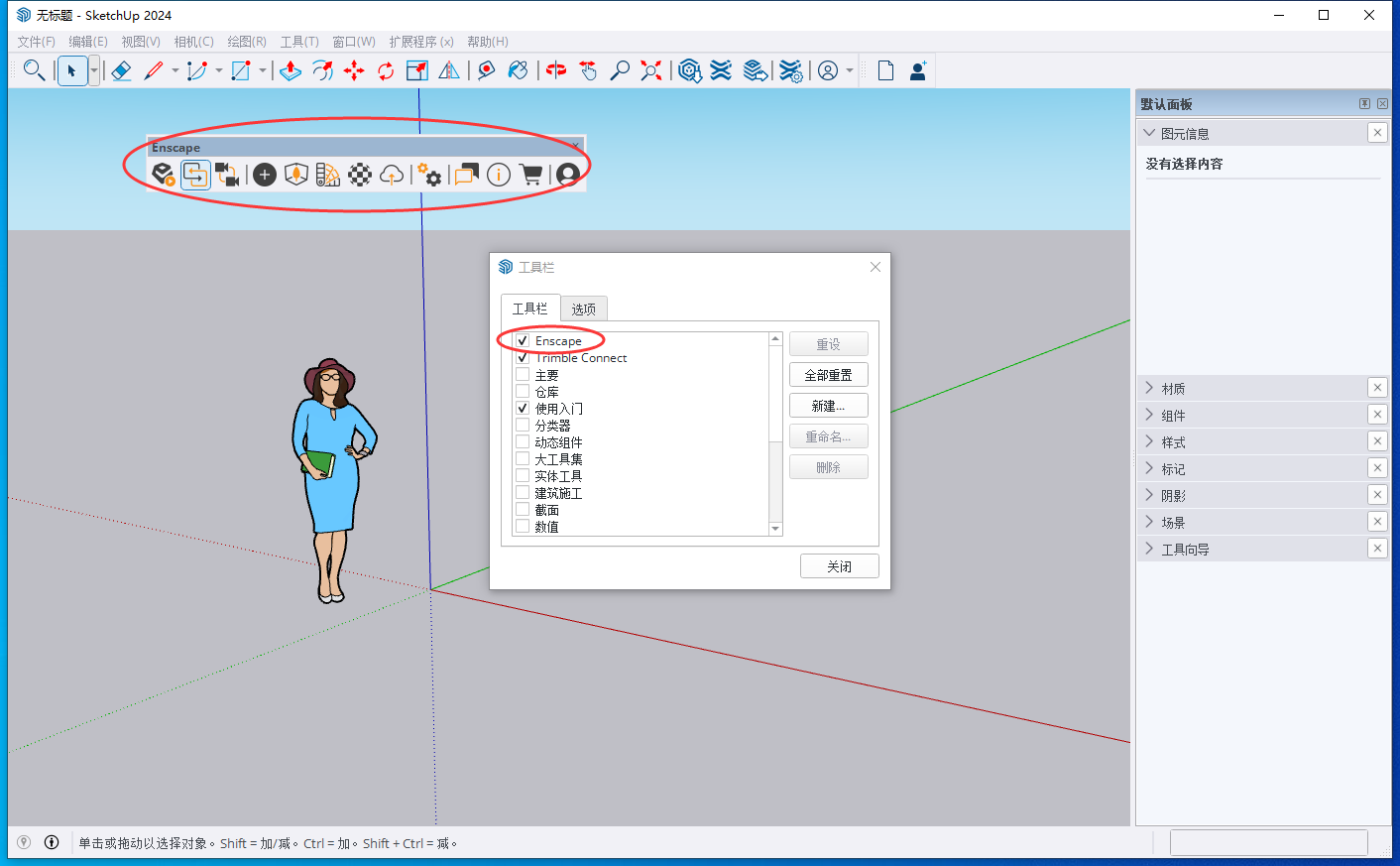Enable the 主要 toolbar checkbox
The image size is (1400, 866).
(x=523, y=374)
